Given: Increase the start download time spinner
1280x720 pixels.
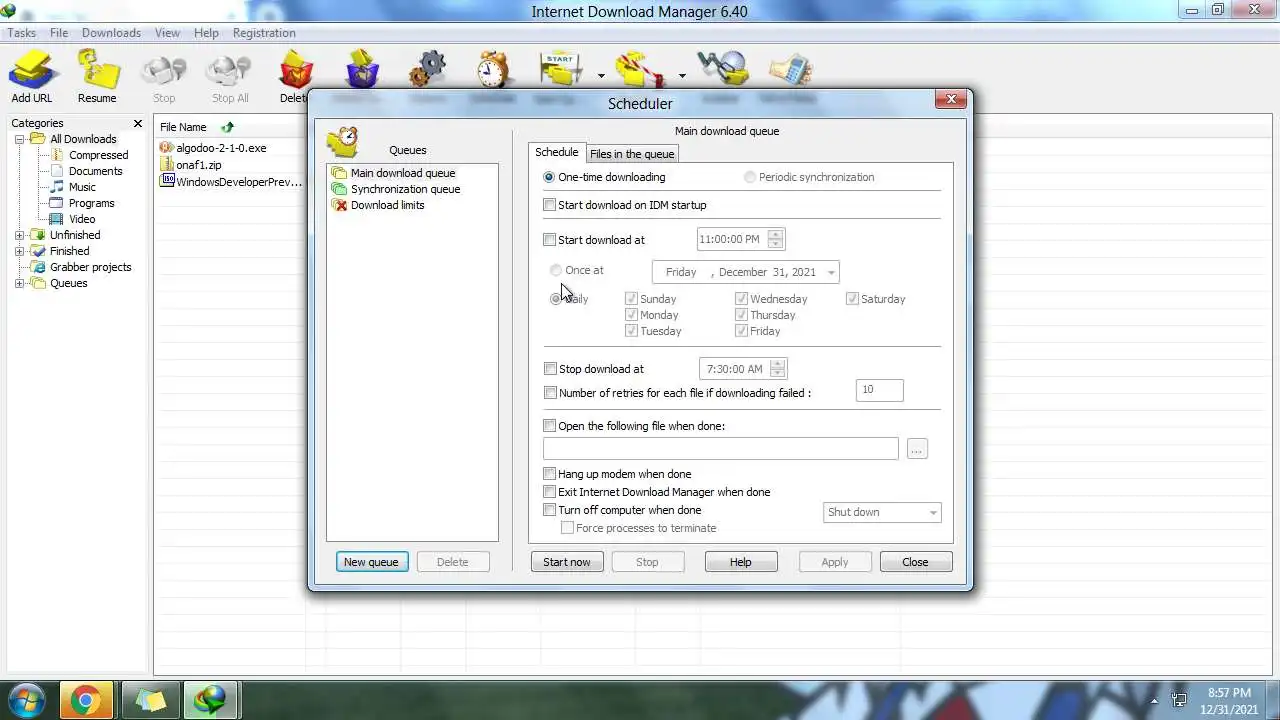Looking at the screenshot, I should click(x=775, y=235).
